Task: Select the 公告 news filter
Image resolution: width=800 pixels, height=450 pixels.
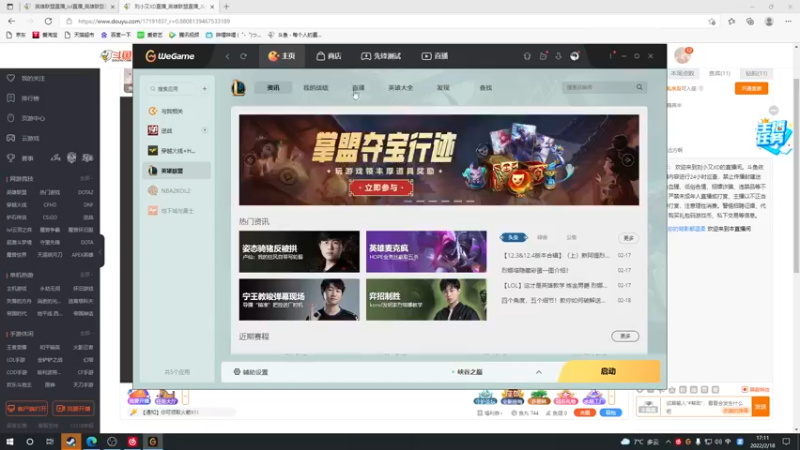Action: [x=571, y=238]
